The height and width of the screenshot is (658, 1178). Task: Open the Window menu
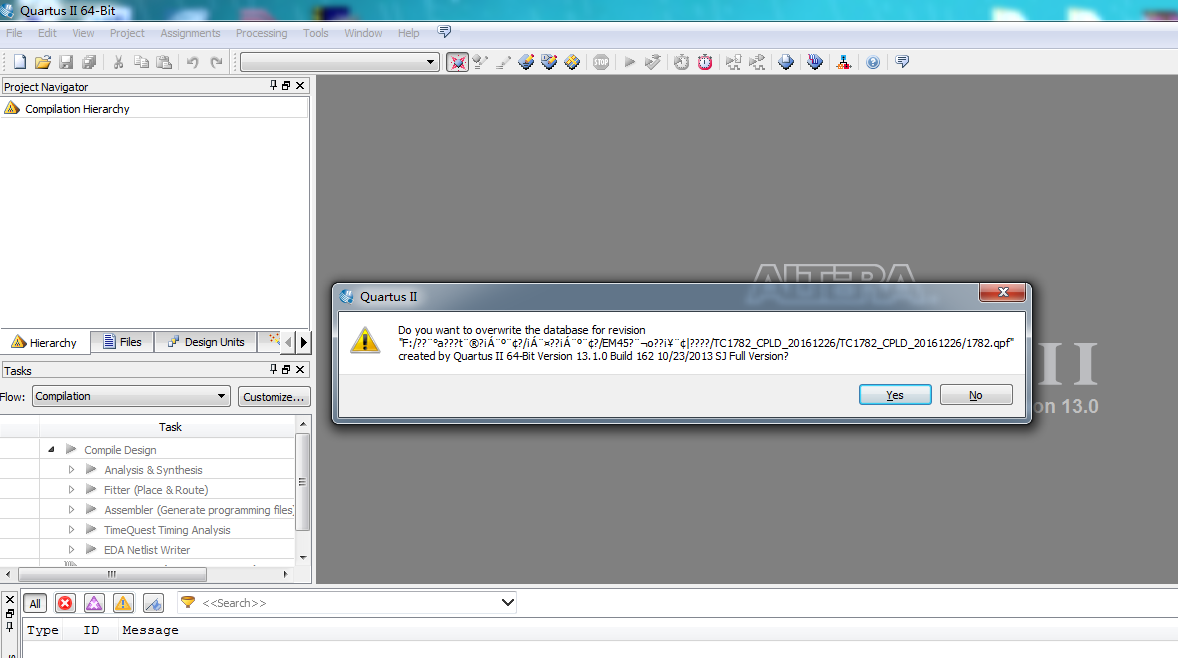pyautogui.click(x=364, y=33)
